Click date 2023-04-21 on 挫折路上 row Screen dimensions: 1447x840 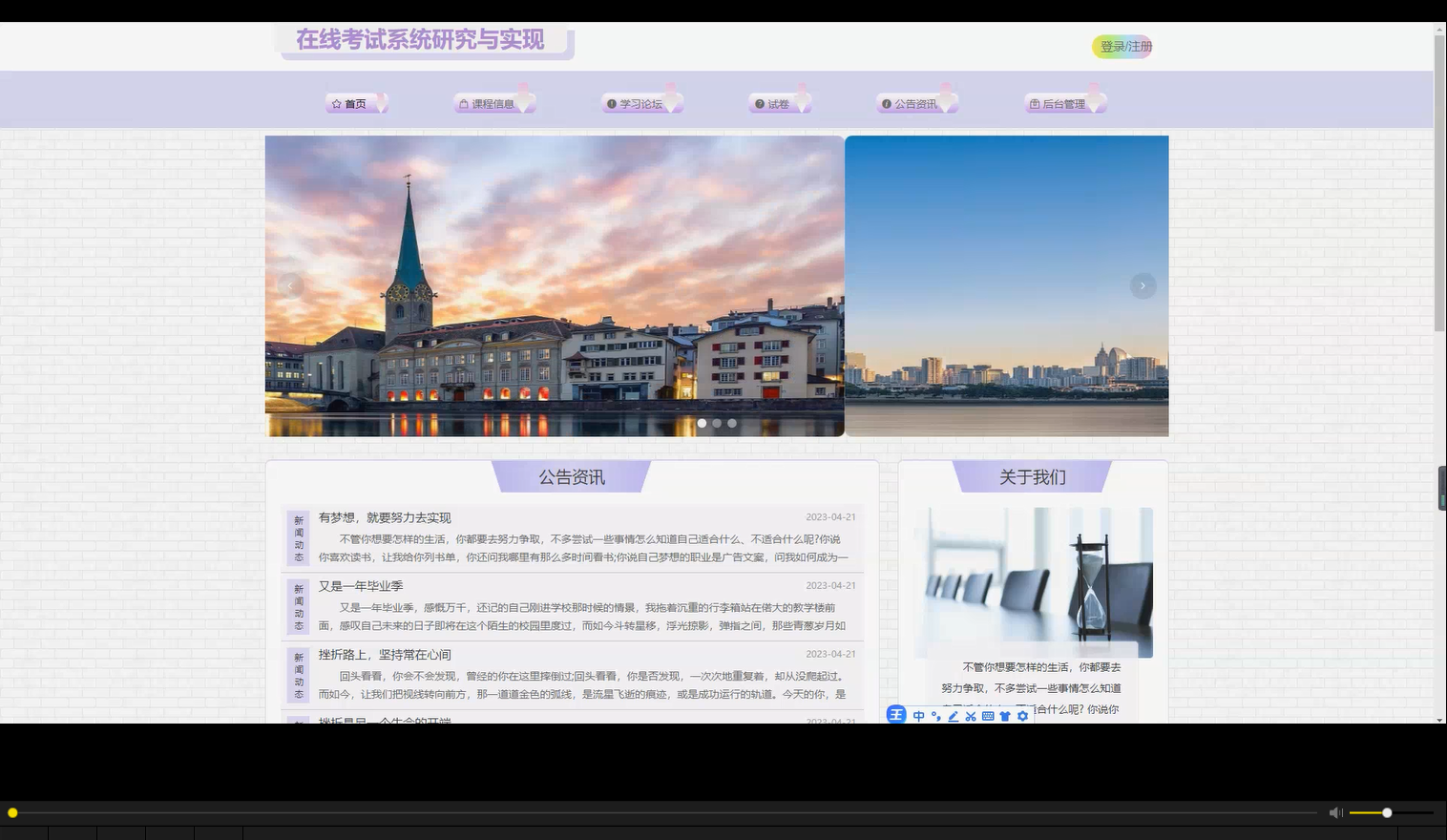click(830, 655)
